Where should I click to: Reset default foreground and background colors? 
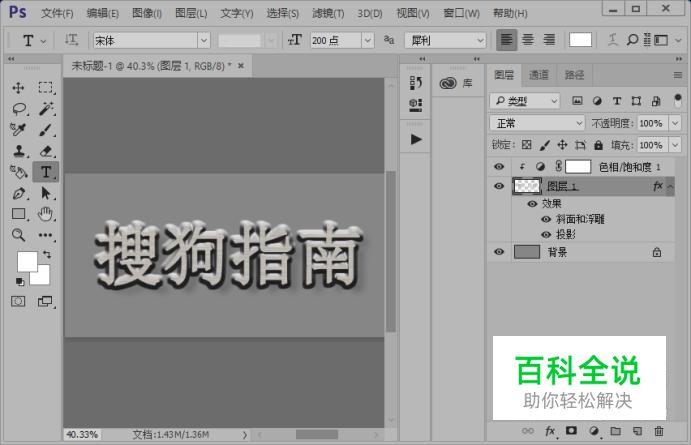coord(20,282)
